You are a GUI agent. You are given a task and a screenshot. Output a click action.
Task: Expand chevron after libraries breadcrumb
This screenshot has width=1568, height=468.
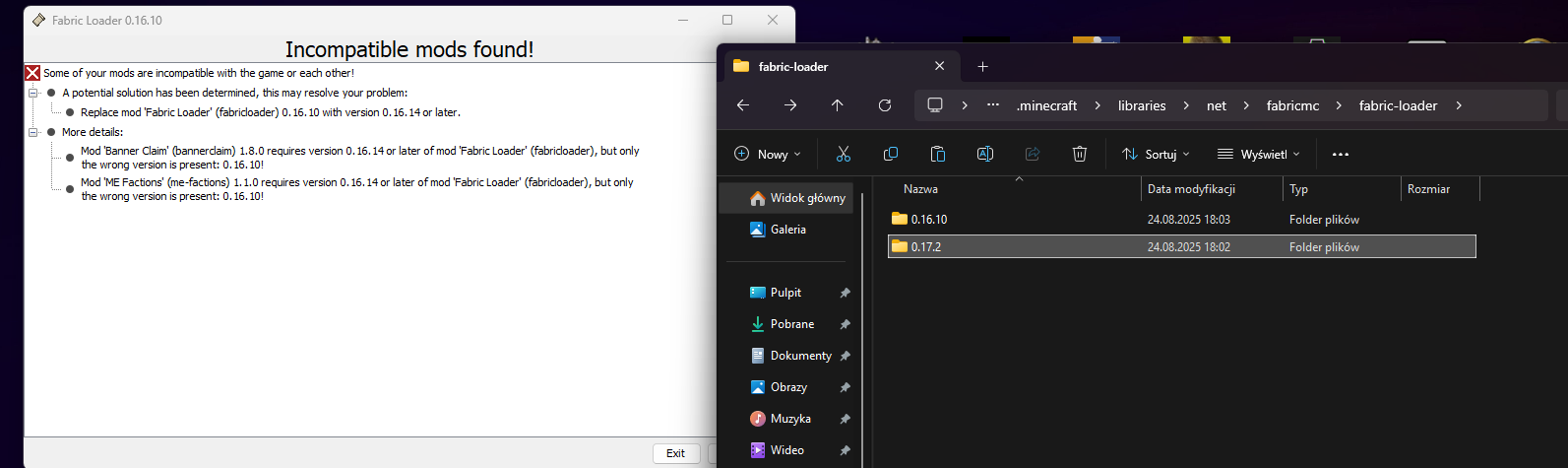pos(1186,105)
